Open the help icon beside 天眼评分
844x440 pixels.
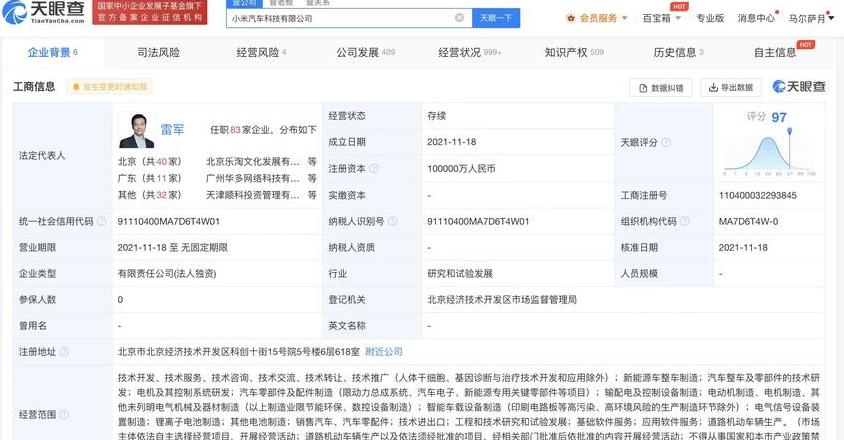666,142
